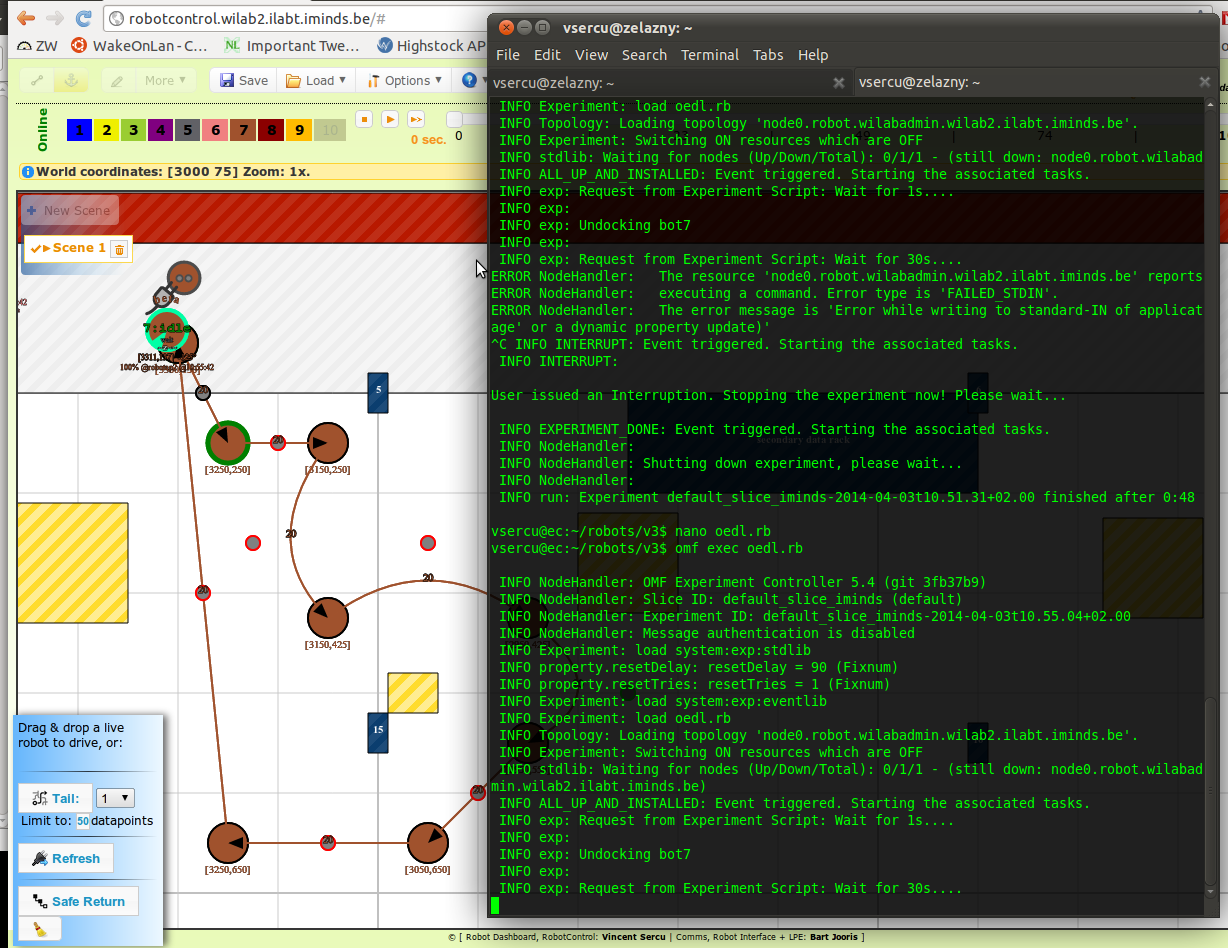Open the terminal Tabs menu
The width and height of the screenshot is (1228, 948).
pyautogui.click(x=768, y=55)
